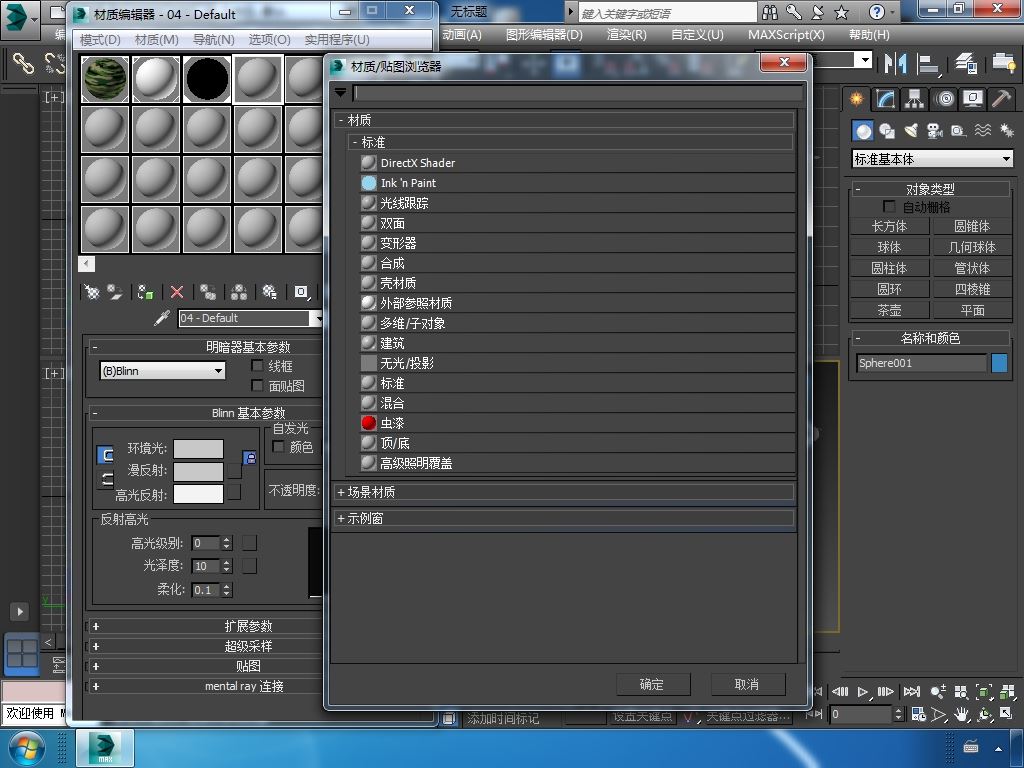The height and width of the screenshot is (768, 1024).
Task: Select the camouflage material sample sphere
Action: point(104,79)
